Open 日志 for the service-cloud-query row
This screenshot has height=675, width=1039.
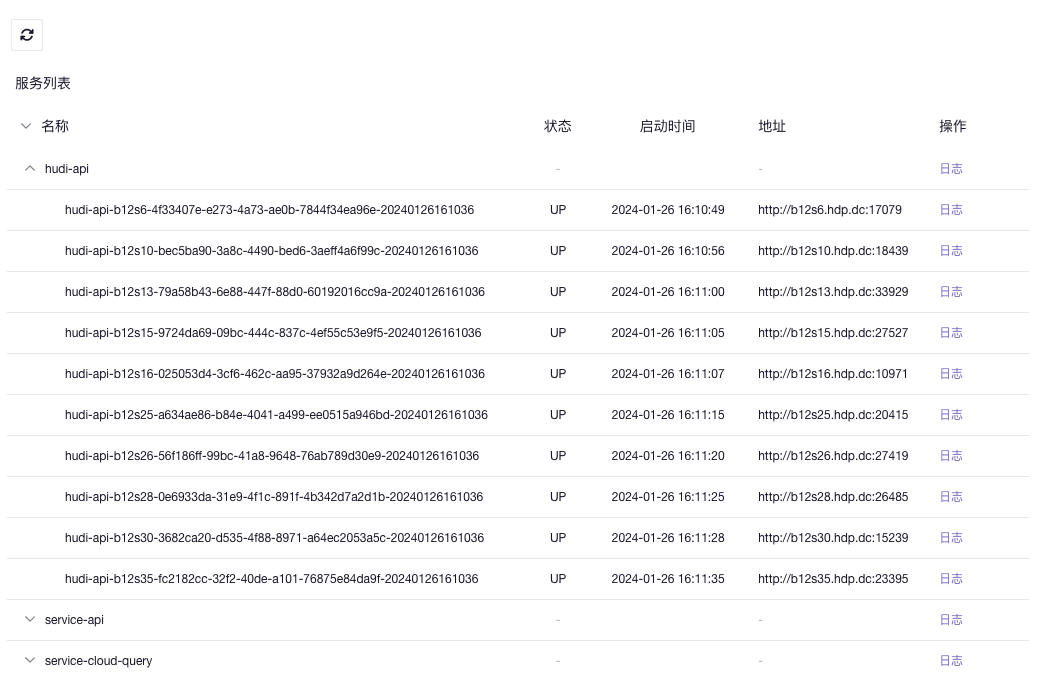[x=950, y=661]
